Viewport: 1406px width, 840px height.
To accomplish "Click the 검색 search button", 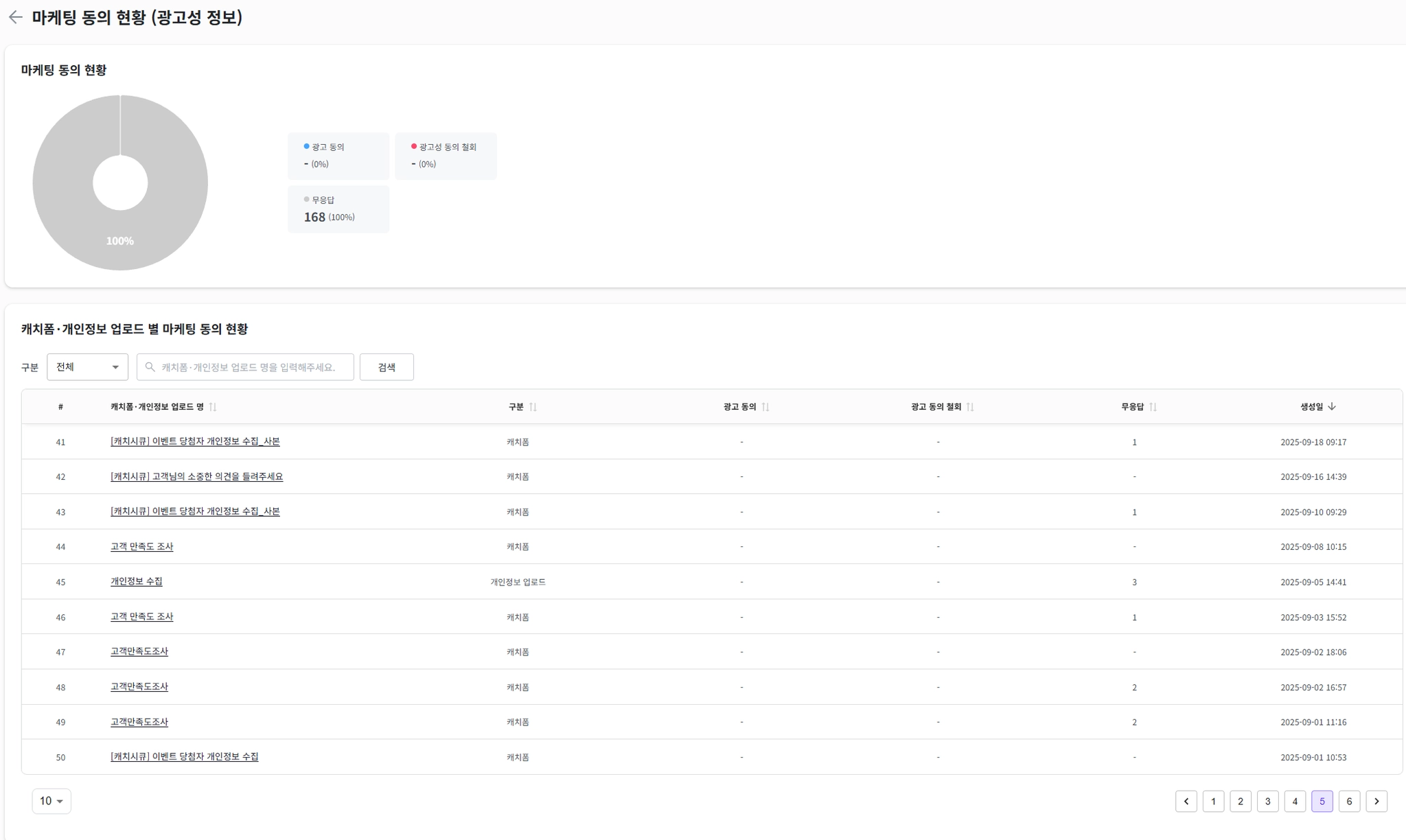I will coord(387,367).
